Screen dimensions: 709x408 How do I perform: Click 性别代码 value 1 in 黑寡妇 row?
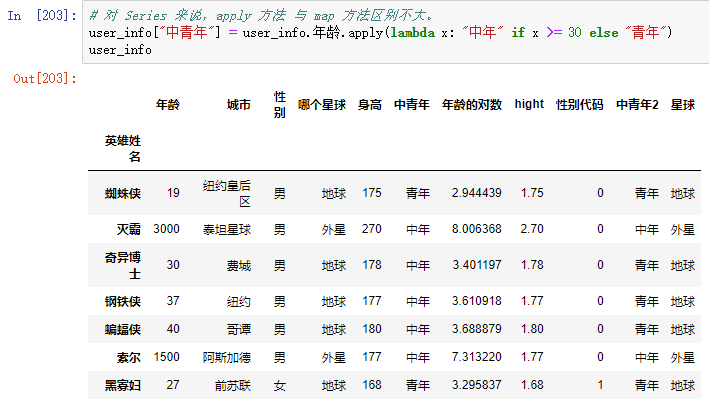(600, 385)
